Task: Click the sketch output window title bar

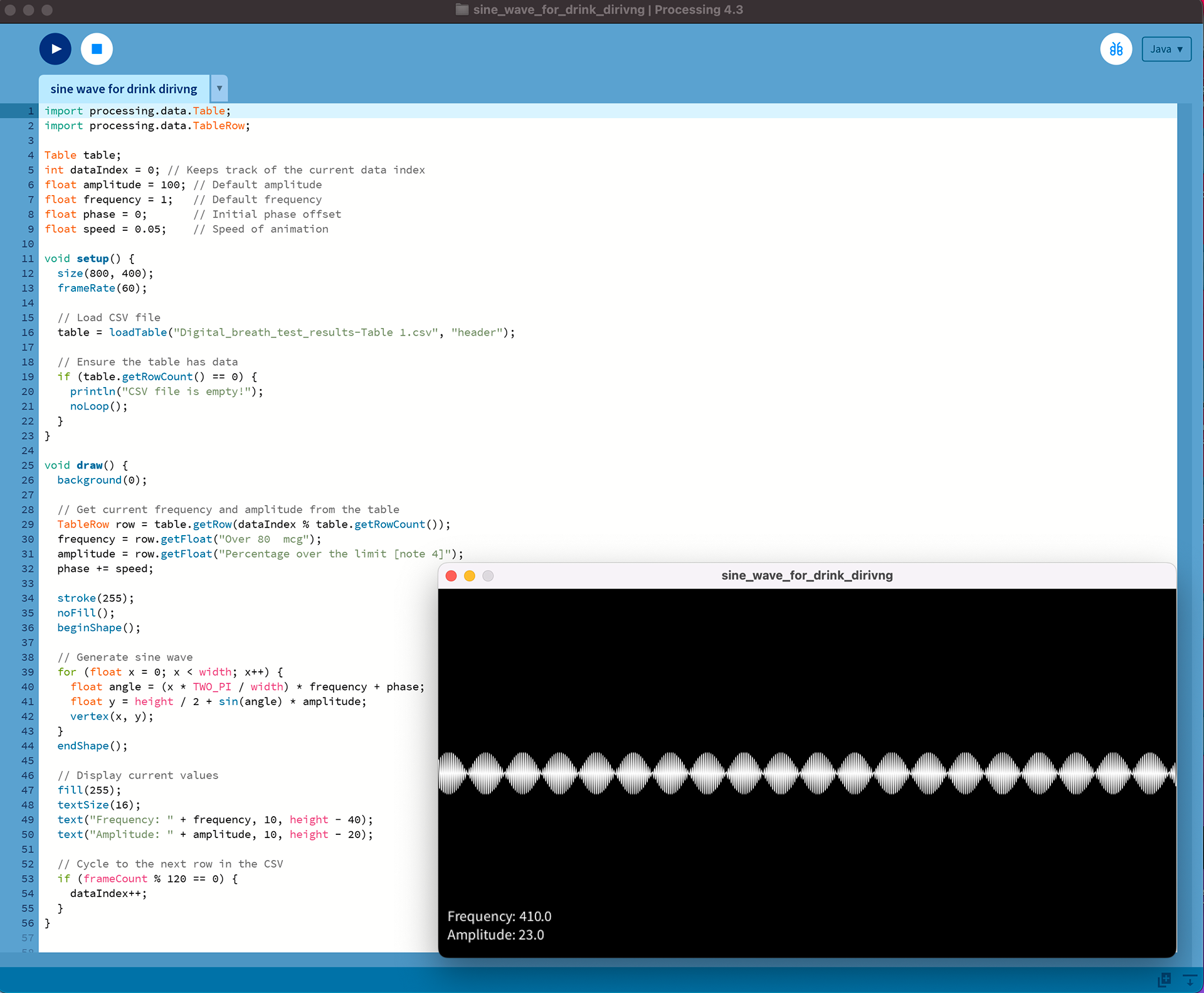Action: pyautogui.click(x=806, y=576)
